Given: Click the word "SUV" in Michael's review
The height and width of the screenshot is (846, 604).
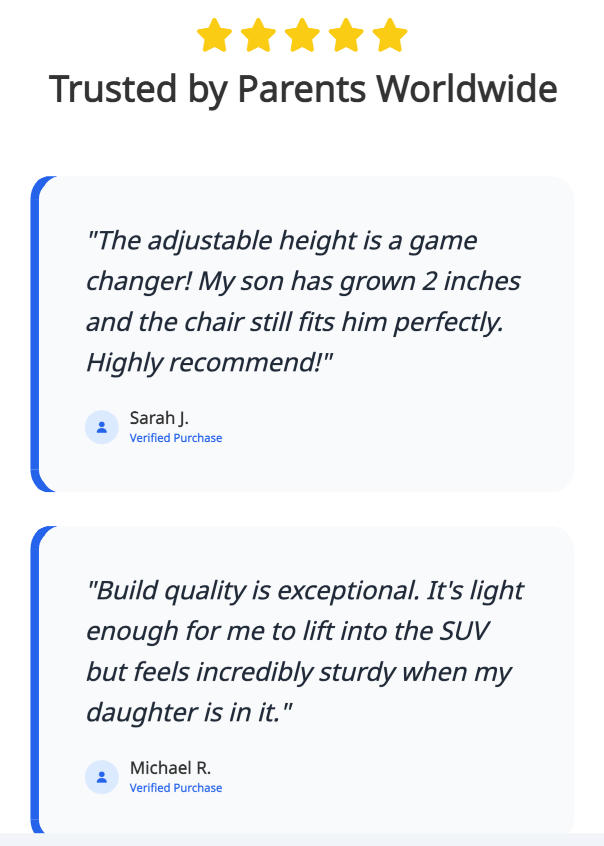Looking at the screenshot, I should click(462, 631).
